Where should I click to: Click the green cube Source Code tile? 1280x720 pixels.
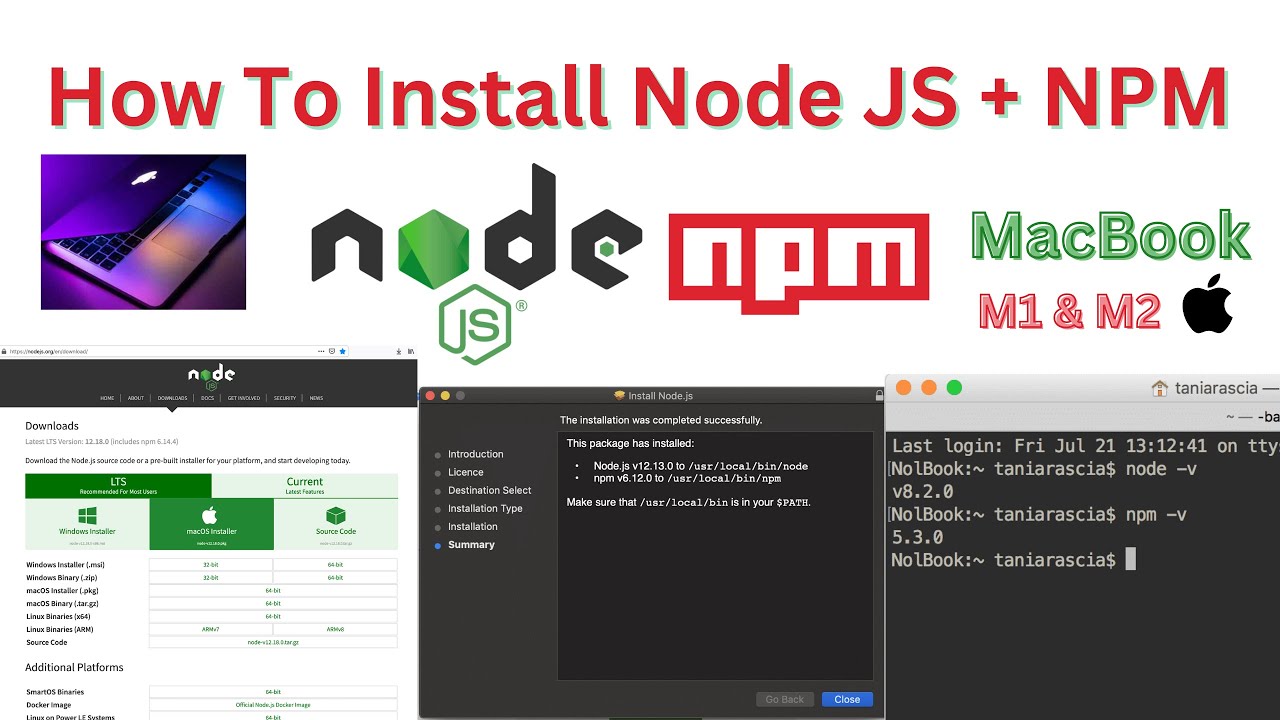(336, 524)
